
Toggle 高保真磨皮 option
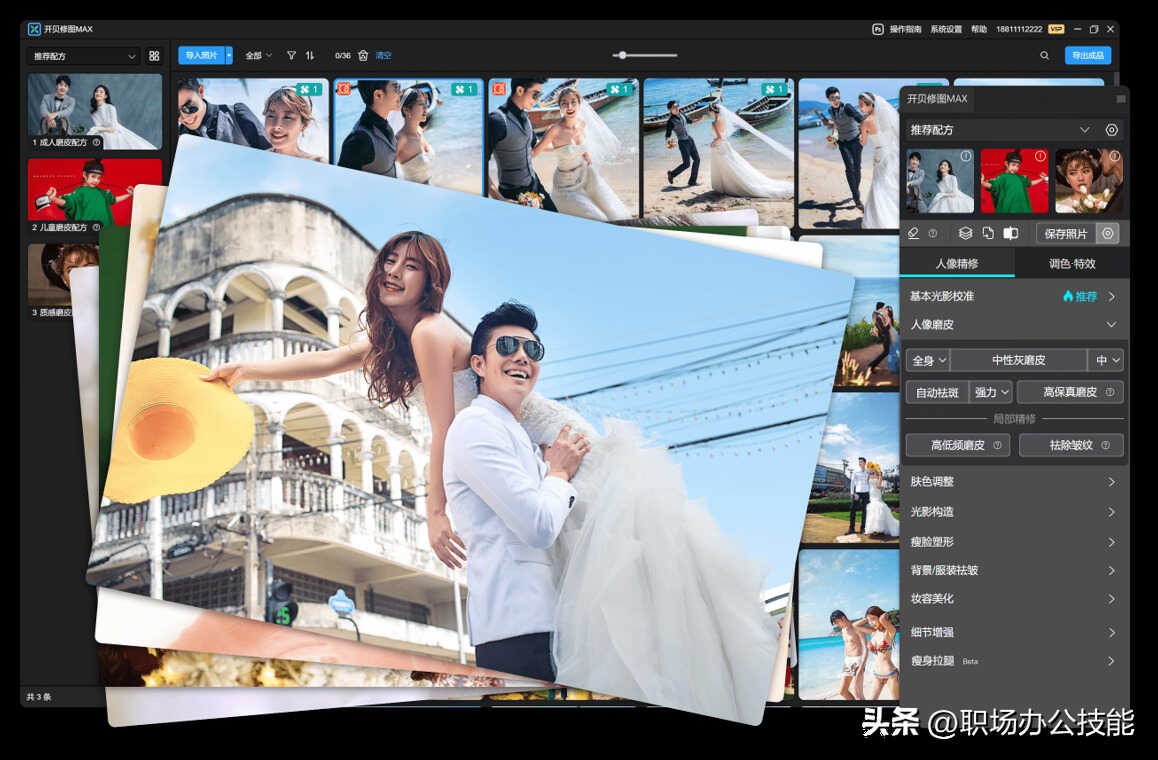(1070, 392)
